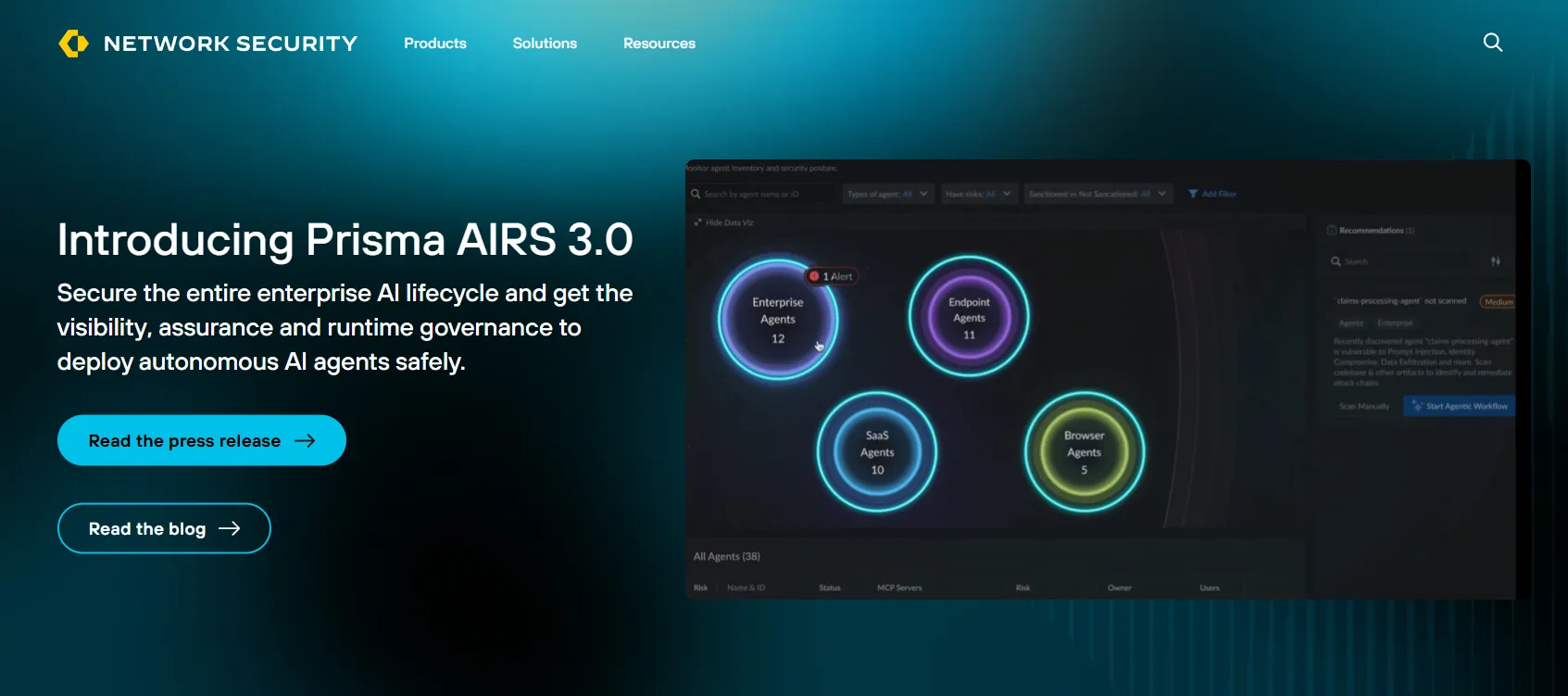This screenshot has height=696, width=1568.
Task: Open the Products menu
Action: click(x=435, y=44)
